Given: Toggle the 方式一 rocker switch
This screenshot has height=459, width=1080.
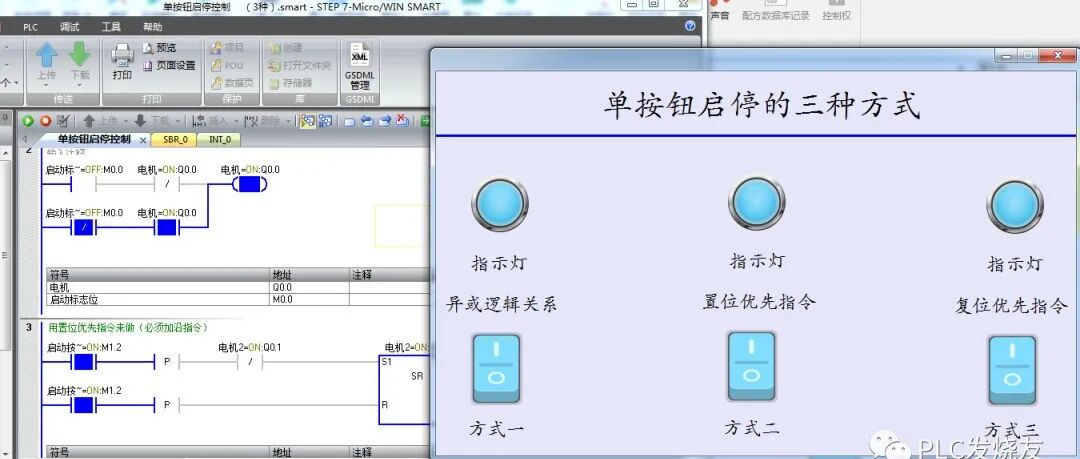Looking at the screenshot, I should pos(496,369).
